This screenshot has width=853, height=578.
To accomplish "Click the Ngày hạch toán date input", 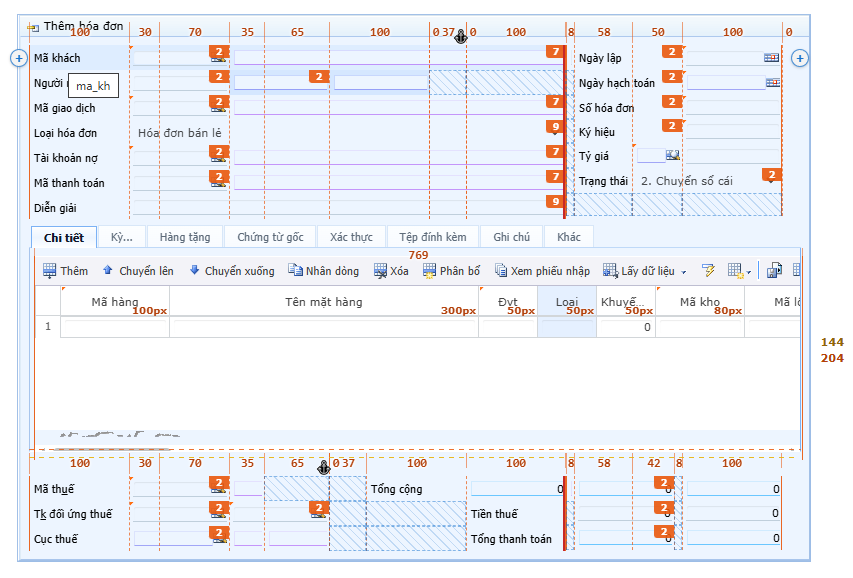I will 726,83.
